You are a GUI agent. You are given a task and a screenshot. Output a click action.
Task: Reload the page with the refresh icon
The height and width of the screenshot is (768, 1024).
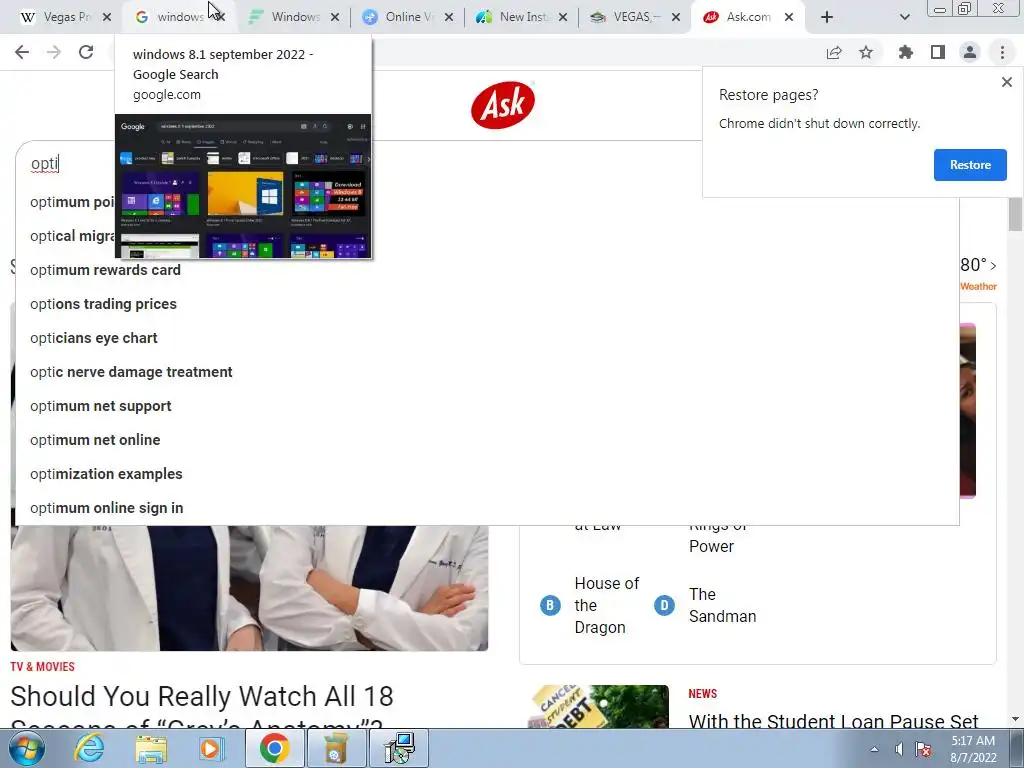click(86, 52)
